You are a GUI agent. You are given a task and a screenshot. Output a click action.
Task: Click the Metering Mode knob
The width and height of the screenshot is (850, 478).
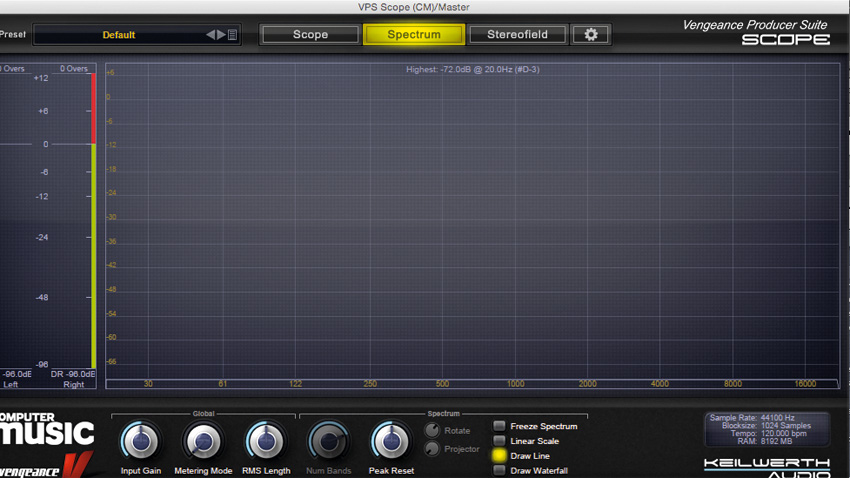pyautogui.click(x=203, y=441)
